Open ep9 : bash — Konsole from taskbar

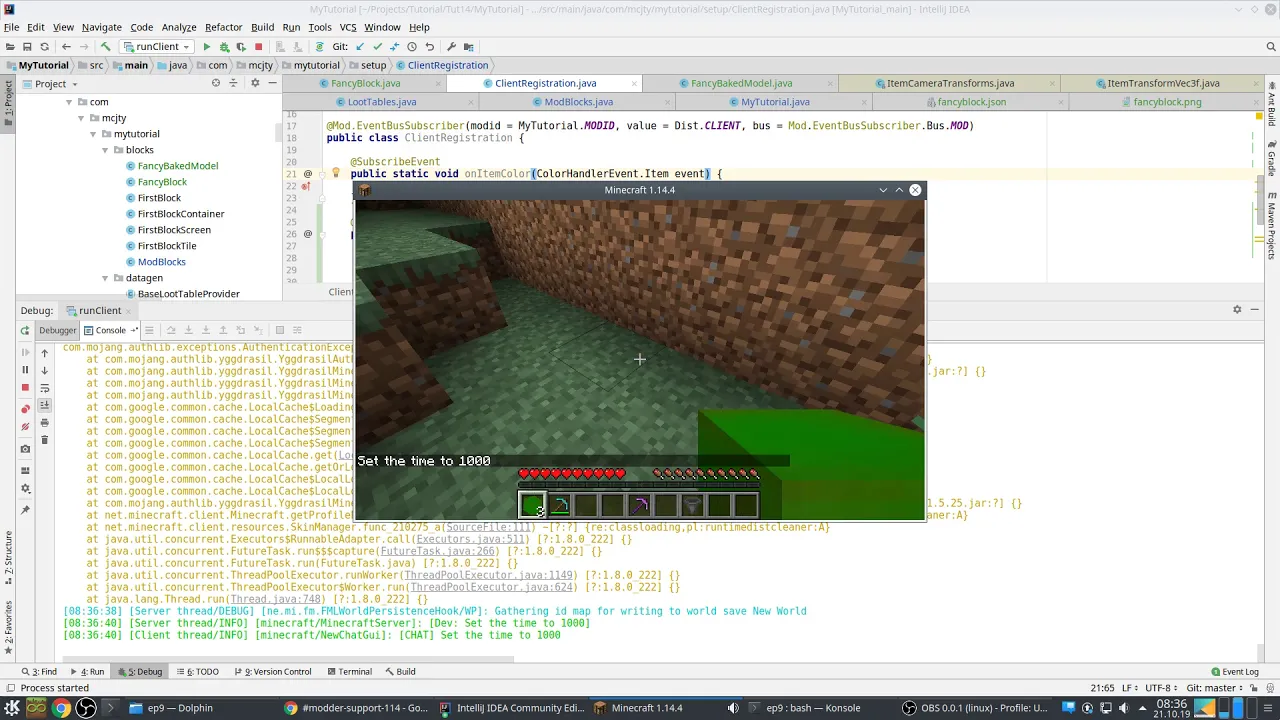[x=812, y=708]
